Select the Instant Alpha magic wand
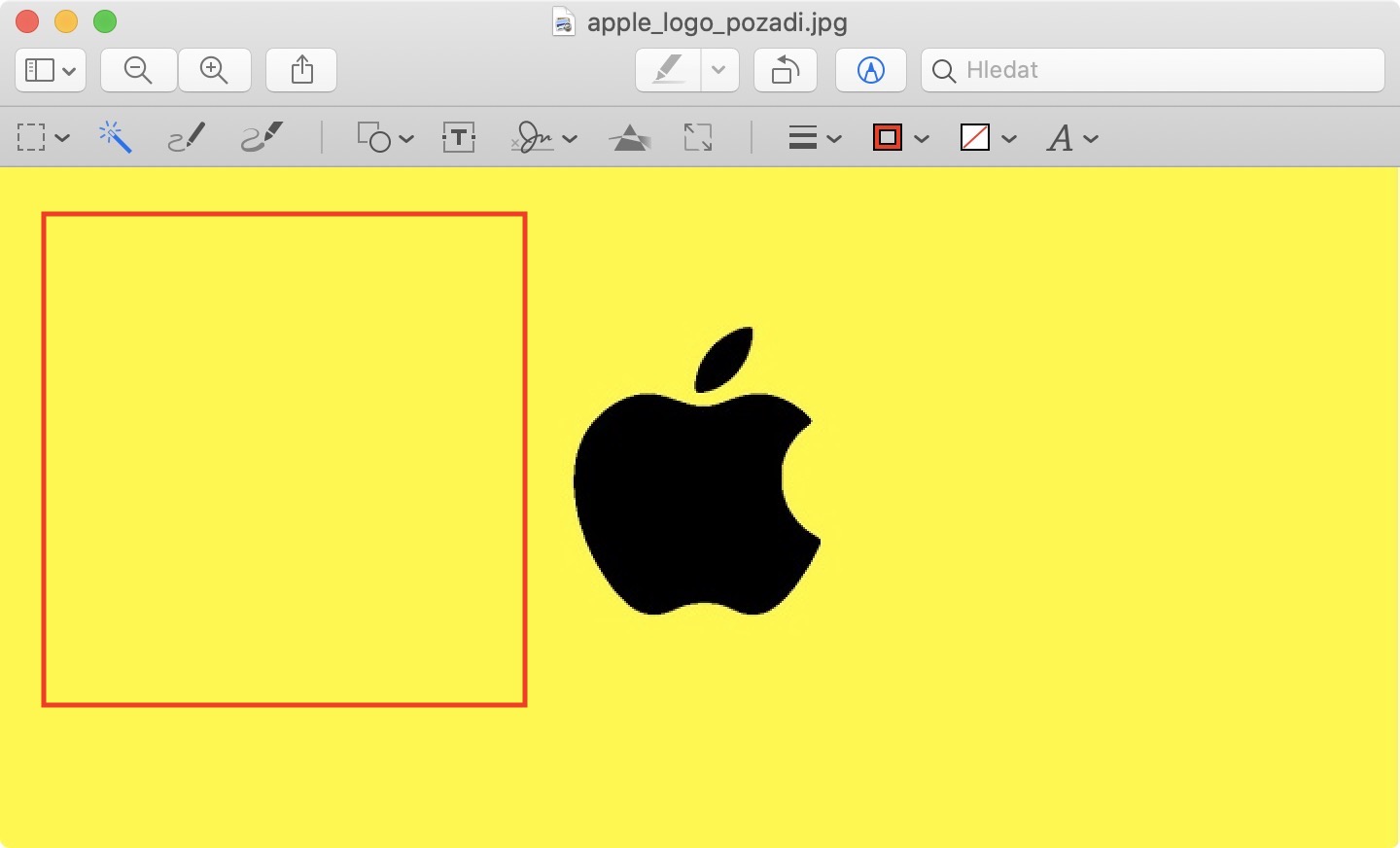 (115, 138)
